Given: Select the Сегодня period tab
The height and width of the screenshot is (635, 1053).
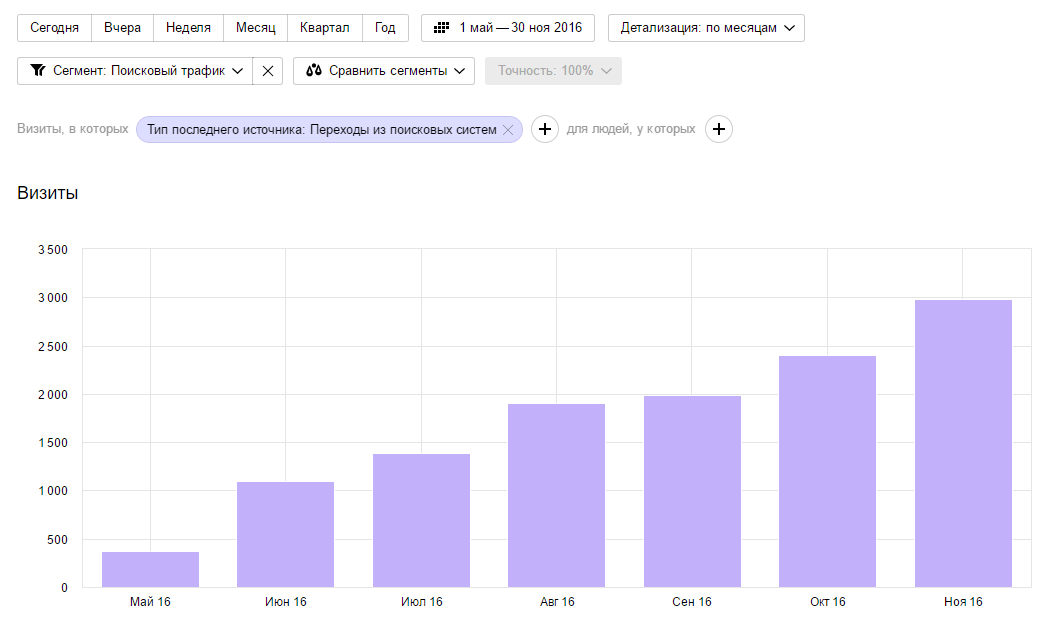Looking at the screenshot, I should (54, 28).
